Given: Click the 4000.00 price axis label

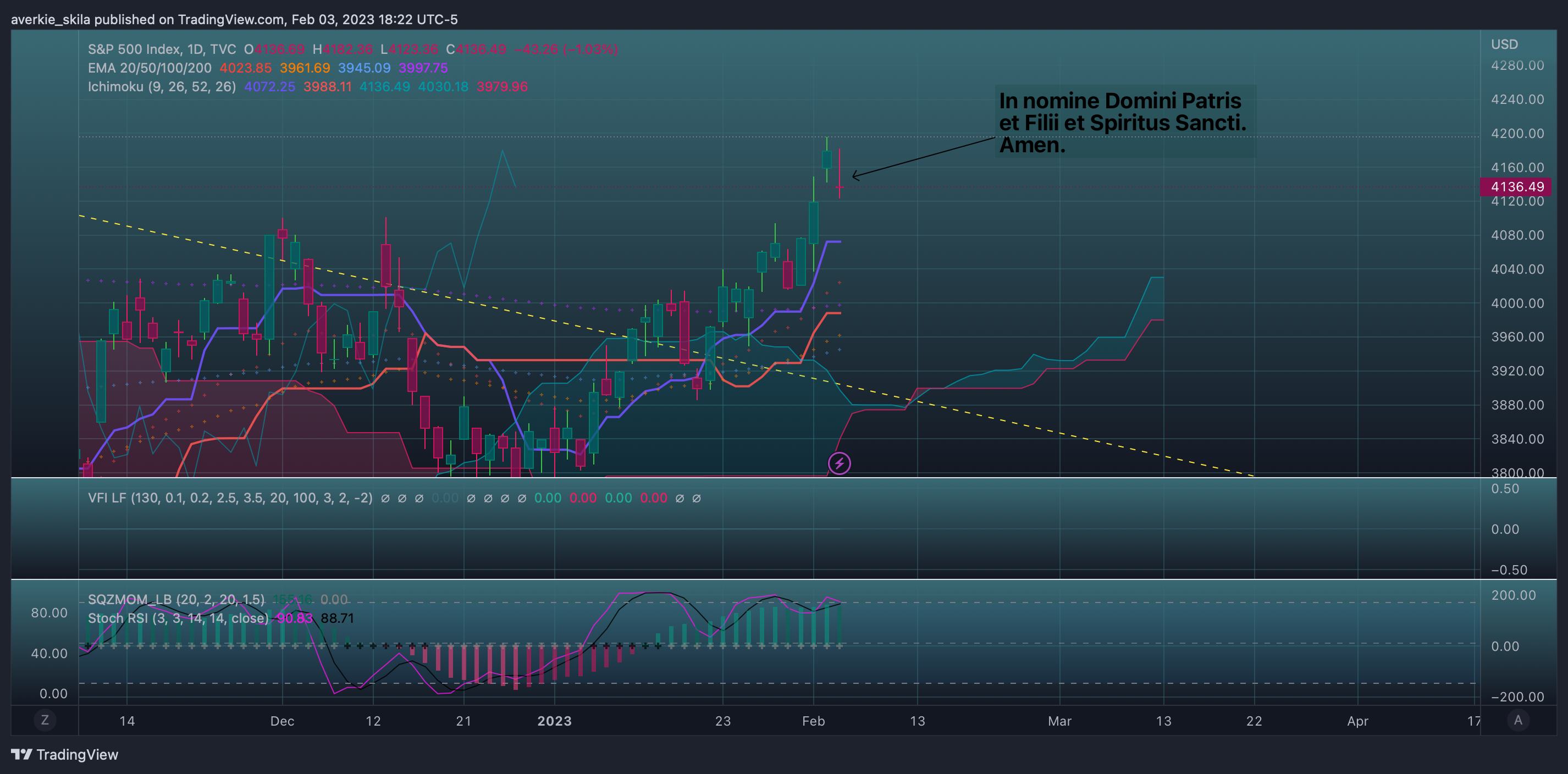Looking at the screenshot, I should pyautogui.click(x=1517, y=303).
